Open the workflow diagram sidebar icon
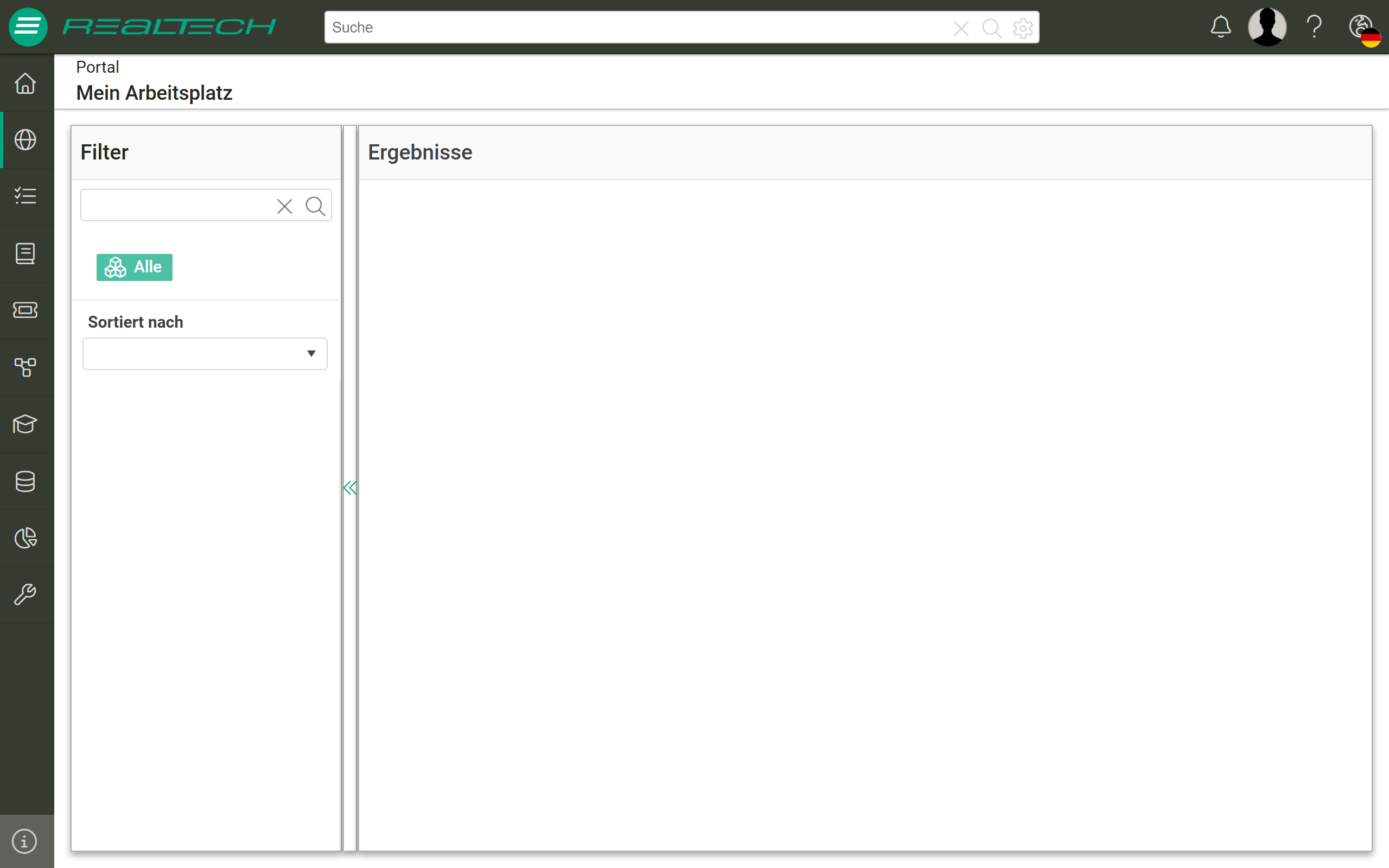This screenshot has height=868, width=1389. tap(26, 367)
